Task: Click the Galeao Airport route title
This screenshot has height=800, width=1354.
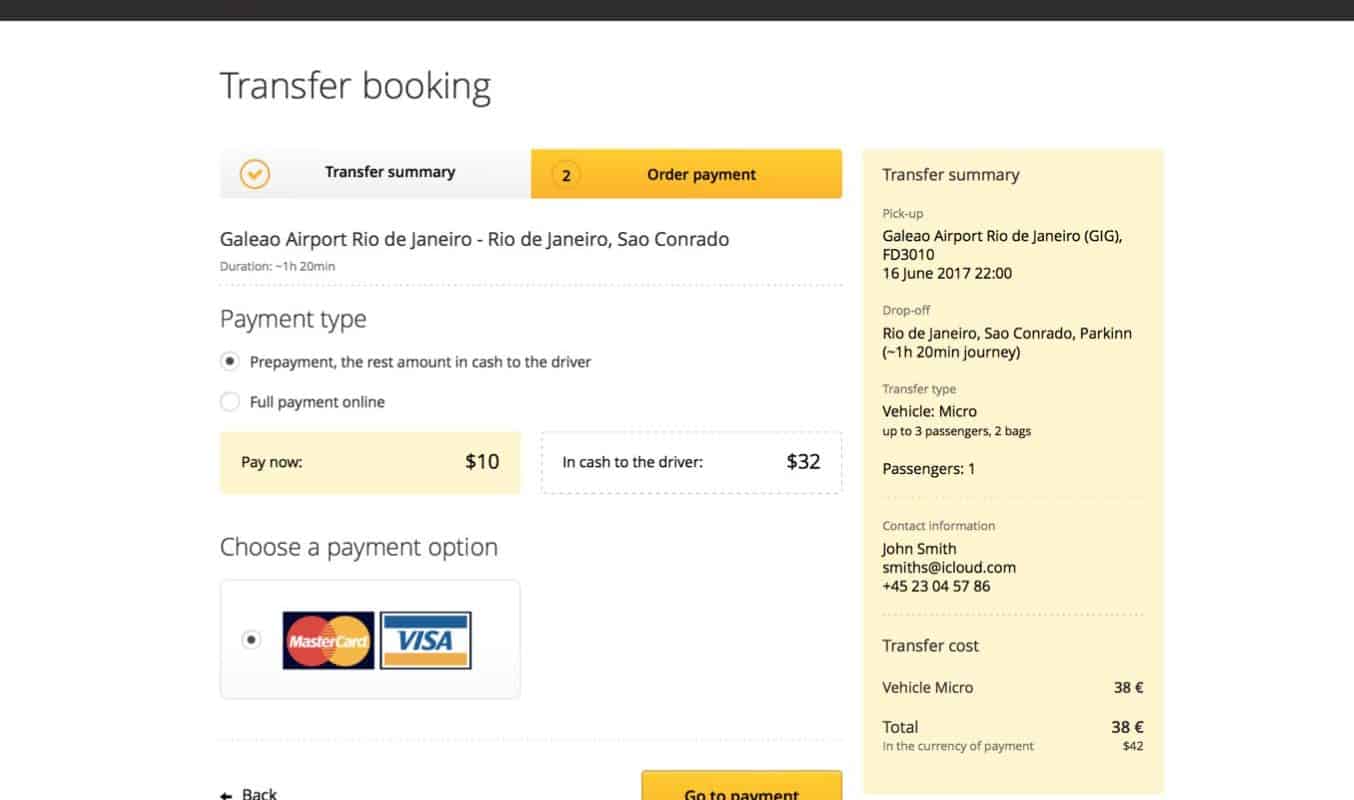Action: (474, 239)
